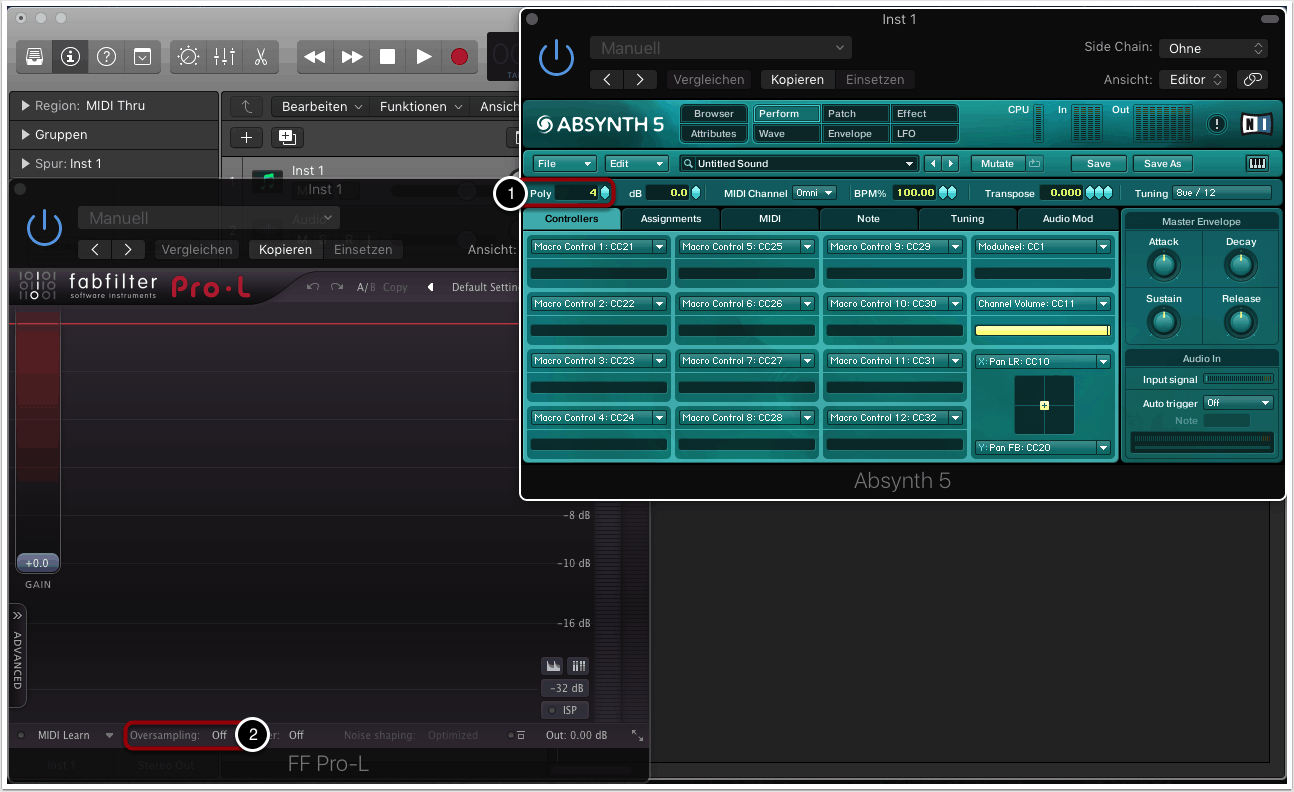Expand the Region MIDI Thru section
Screen dimensions: 1294x792
tap(25, 106)
